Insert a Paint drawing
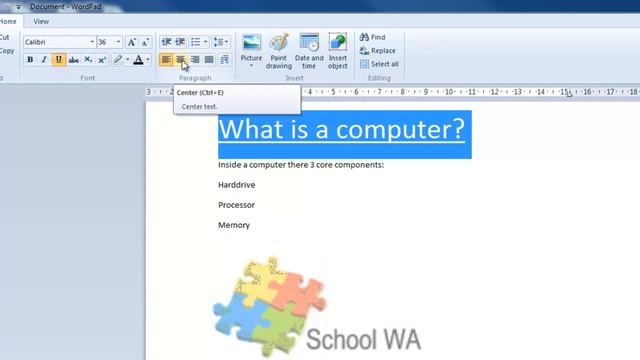 [279, 51]
